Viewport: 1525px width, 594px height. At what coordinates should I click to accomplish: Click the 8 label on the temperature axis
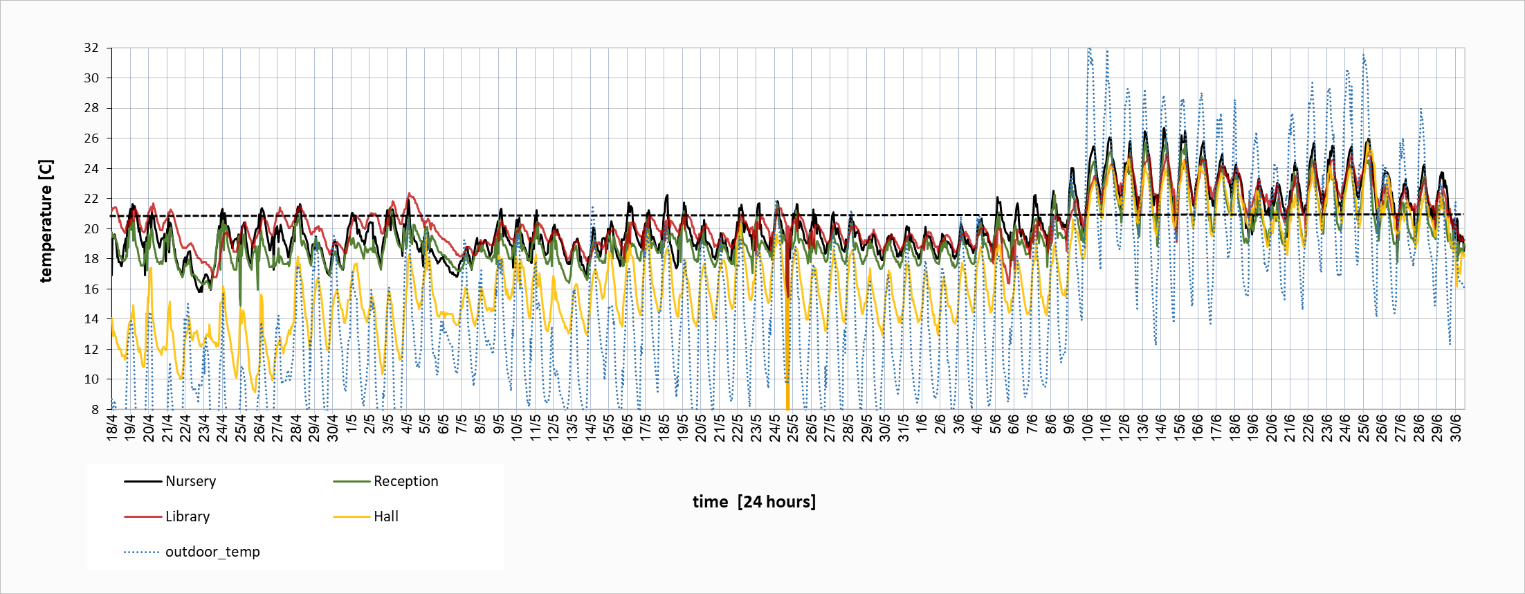pyautogui.click(x=94, y=409)
